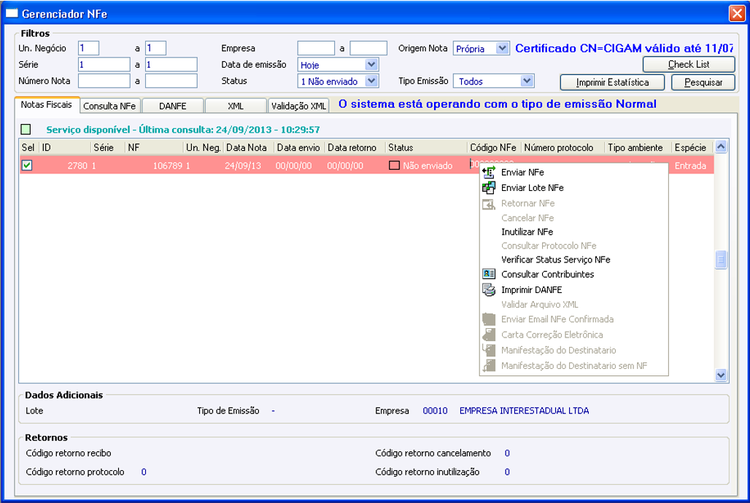The width and height of the screenshot is (750, 503).
Task: Open the Status filter dropdown
Action: (371, 81)
